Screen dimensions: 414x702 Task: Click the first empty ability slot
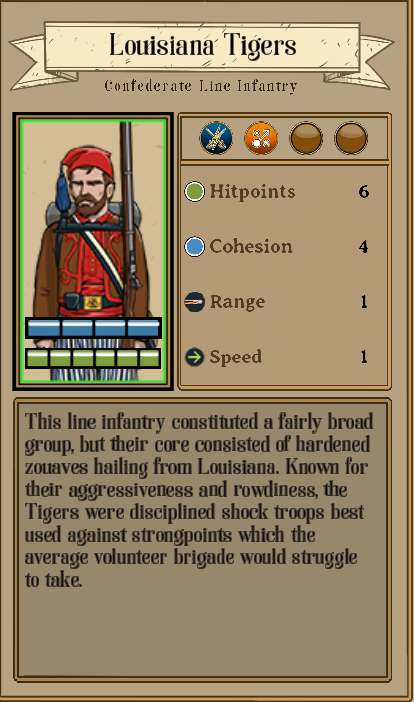(306, 138)
